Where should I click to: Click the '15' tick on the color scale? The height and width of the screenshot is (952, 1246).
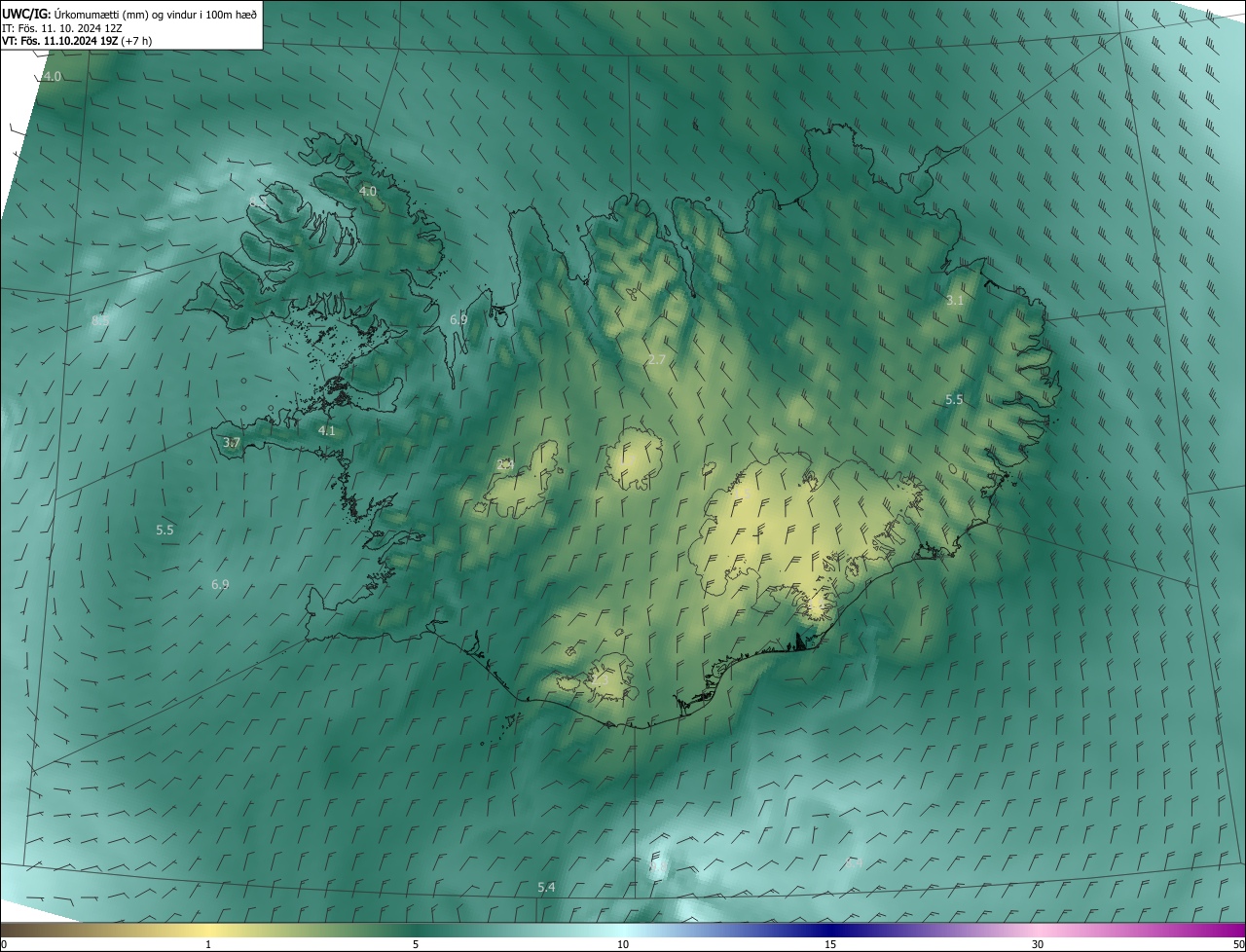coord(830,945)
